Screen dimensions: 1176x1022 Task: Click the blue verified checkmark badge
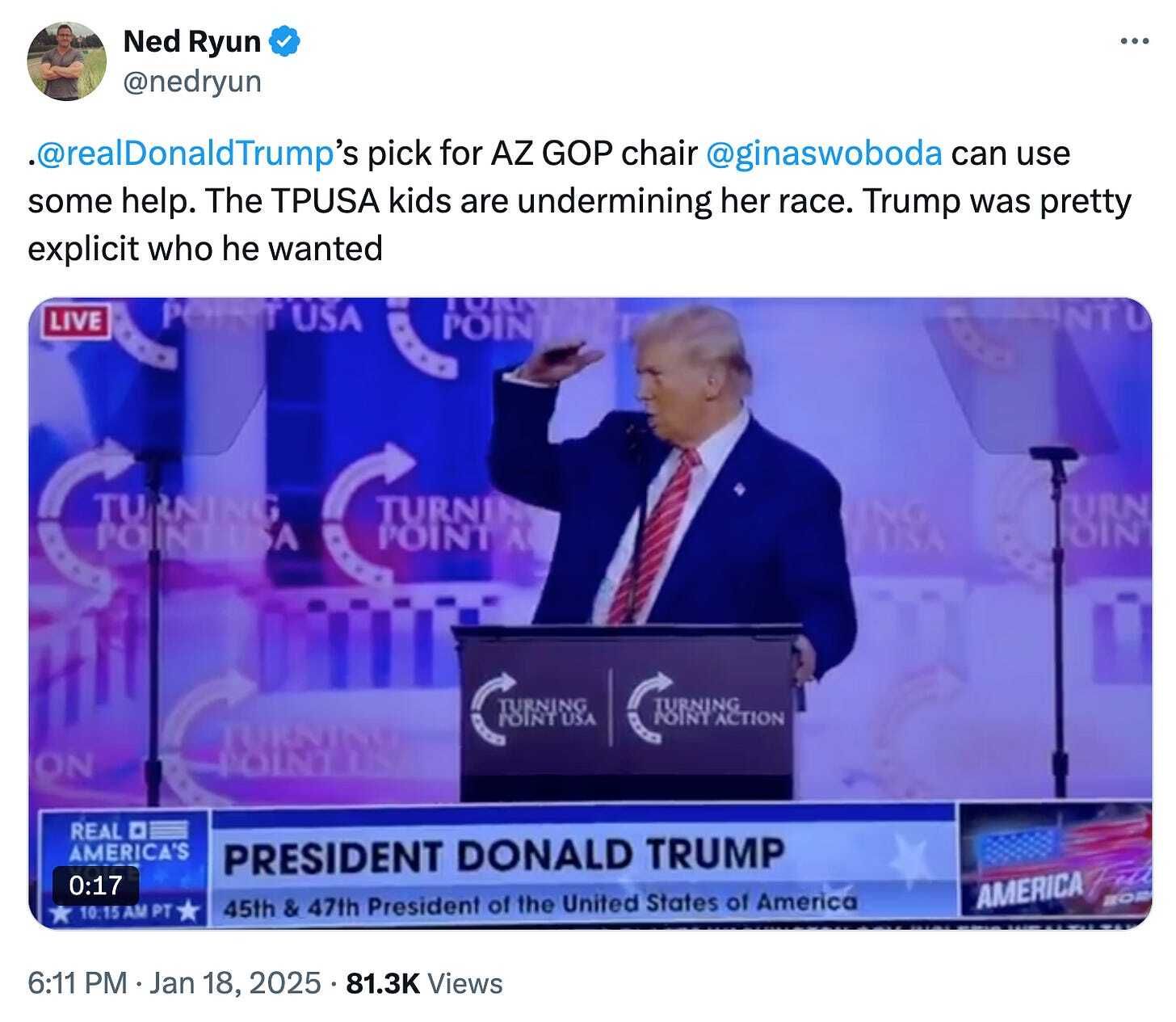[x=285, y=41]
